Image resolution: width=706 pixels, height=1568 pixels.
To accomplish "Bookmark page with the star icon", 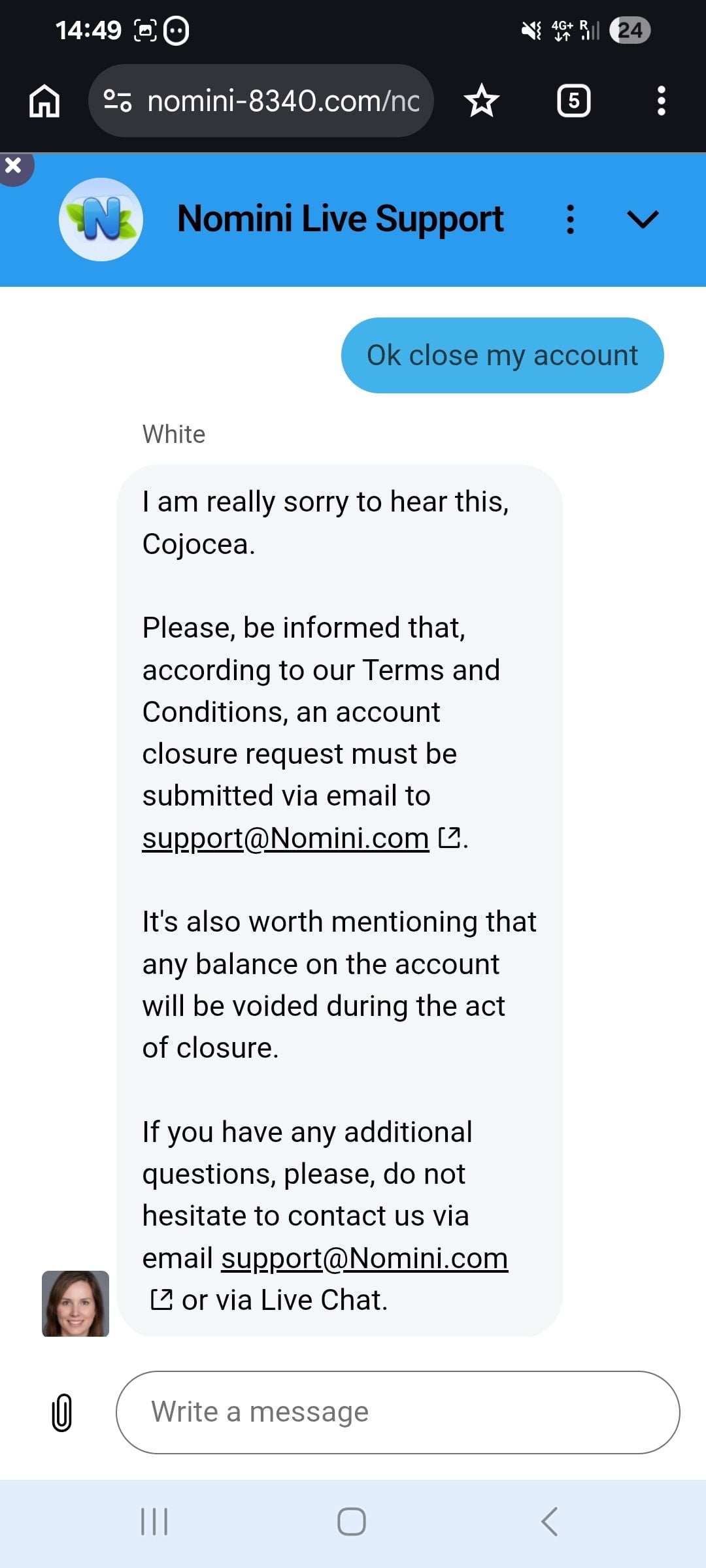I will coord(482,101).
